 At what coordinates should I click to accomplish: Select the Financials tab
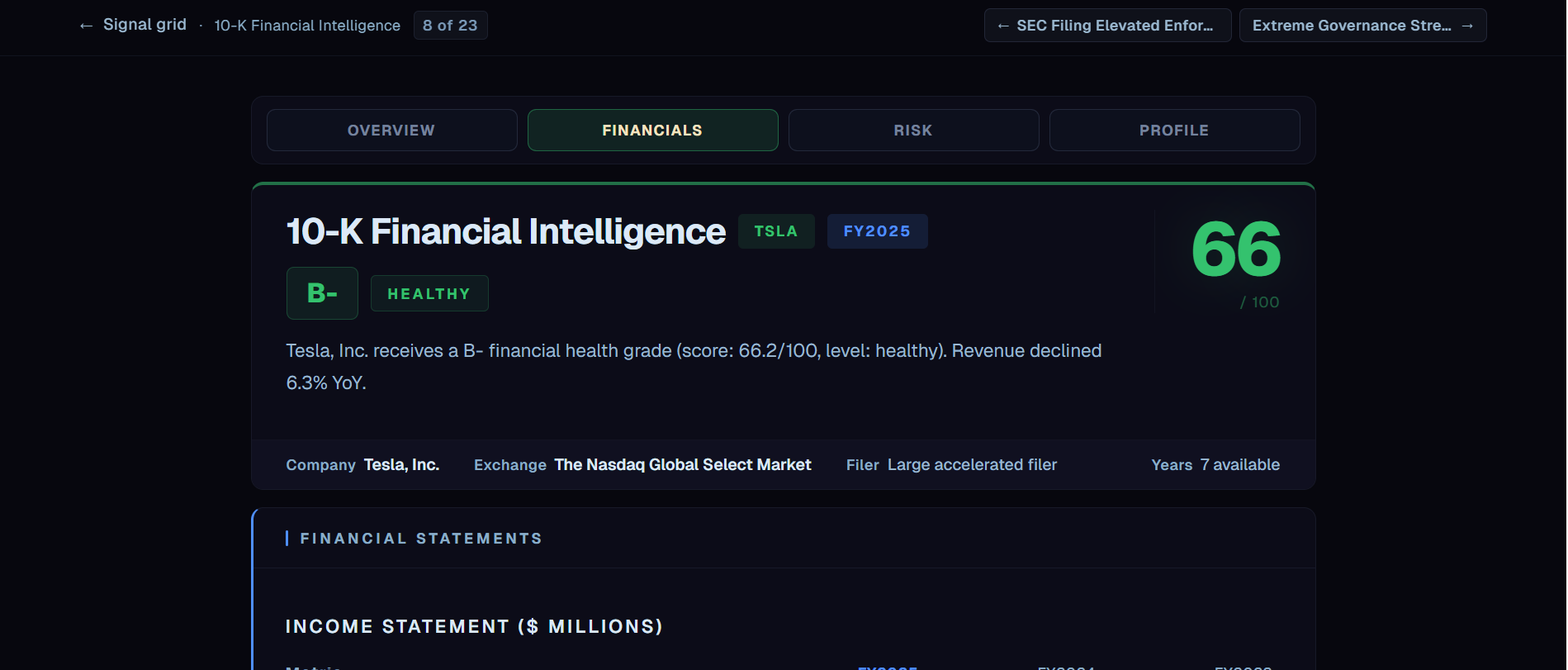[652, 131]
